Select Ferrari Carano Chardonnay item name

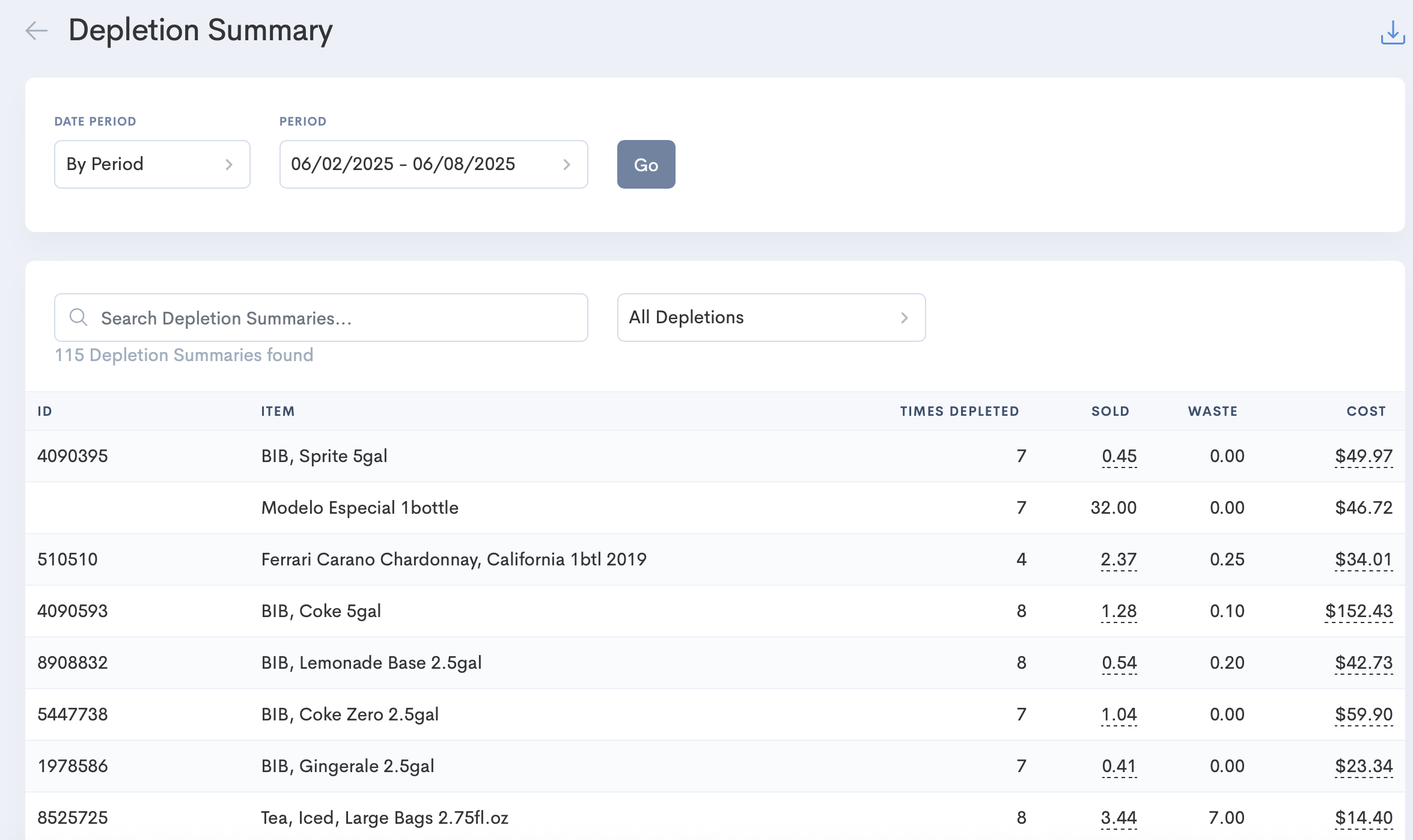tap(454, 559)
